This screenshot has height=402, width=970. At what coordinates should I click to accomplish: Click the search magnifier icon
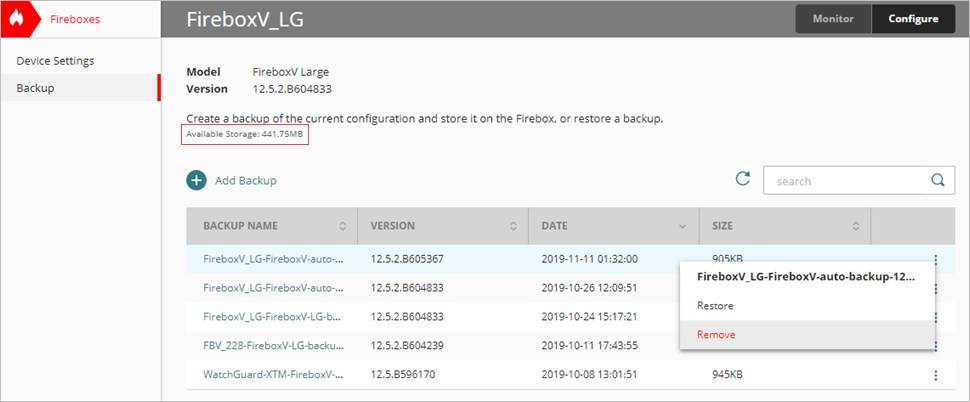938,181
